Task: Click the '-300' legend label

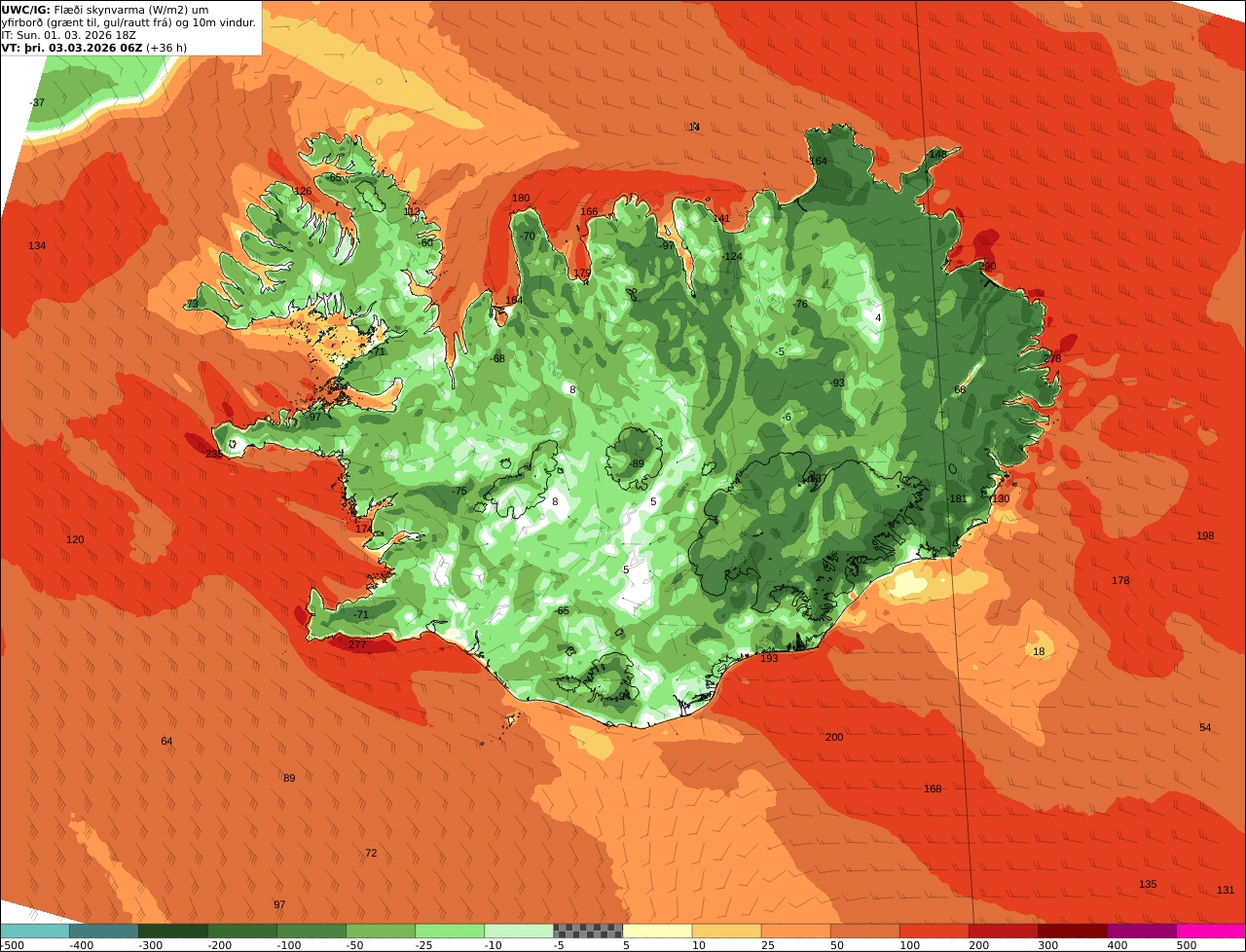Action: pos(151,945)
